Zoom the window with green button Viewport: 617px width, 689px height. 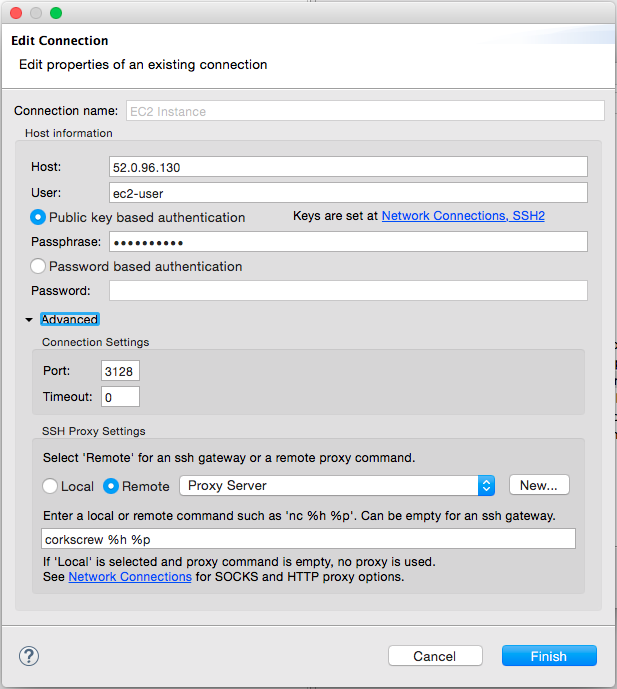click(x=56, y=13)
